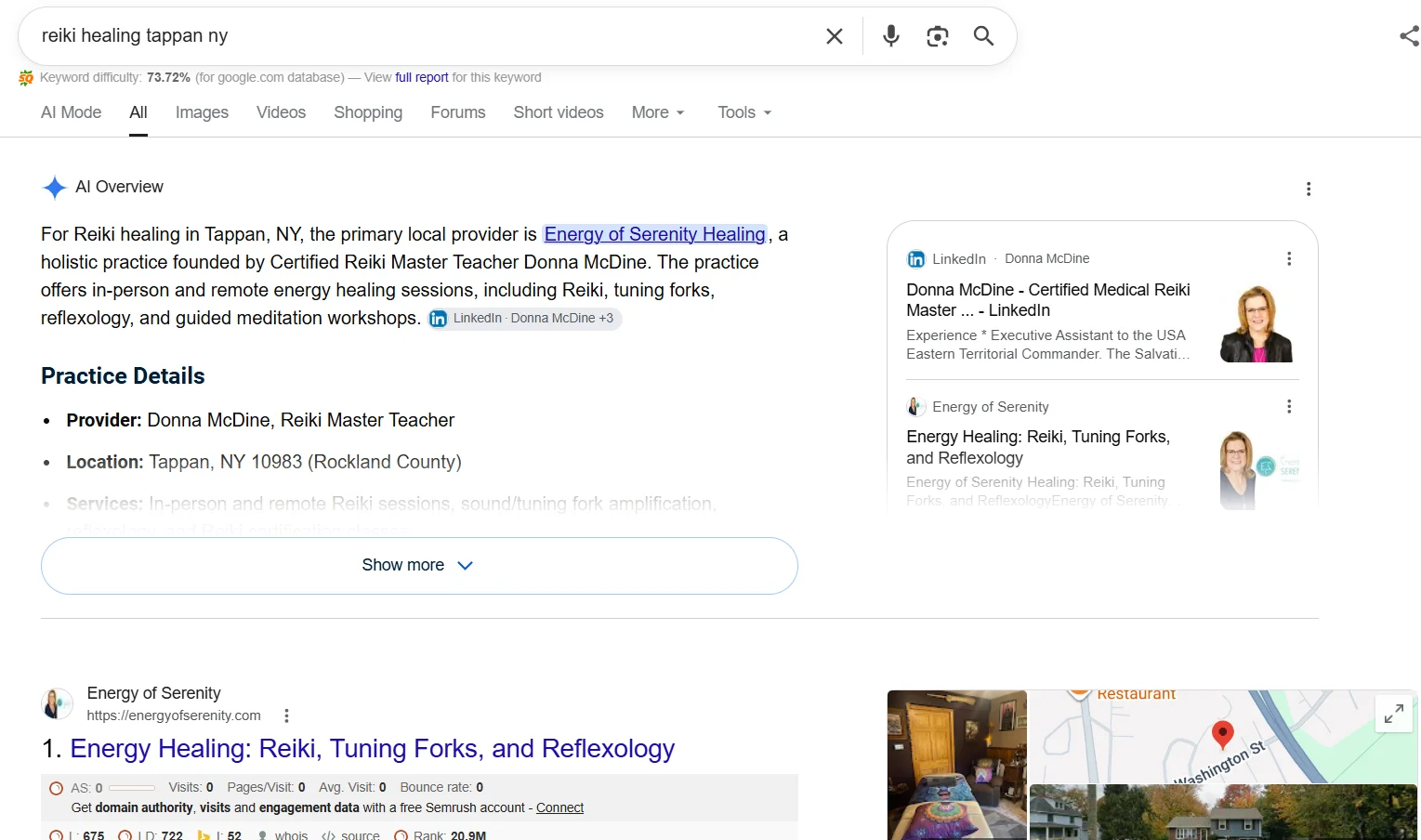Viewport: 1421px width, 840px height.
Task: Click the AS: 0 authority score metric
Action: click(86, 788)
